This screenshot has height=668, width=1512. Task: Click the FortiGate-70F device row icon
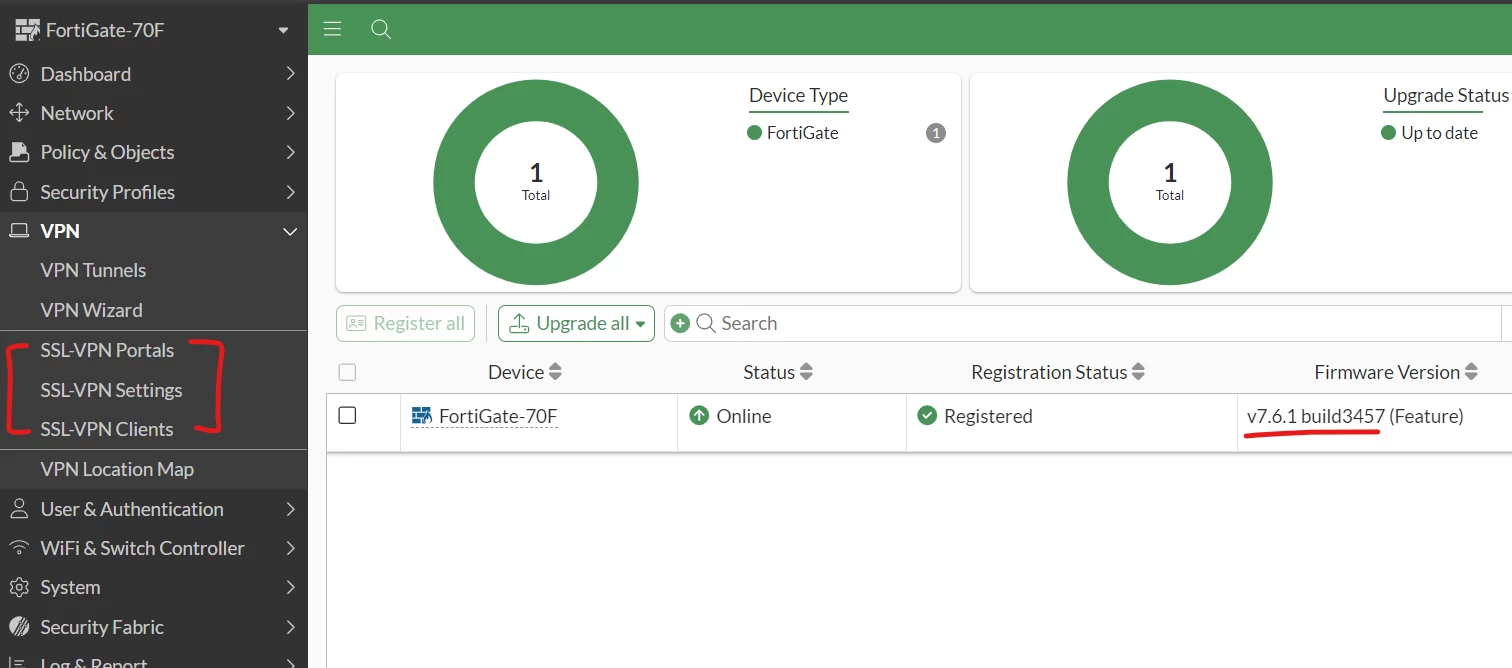422,416
